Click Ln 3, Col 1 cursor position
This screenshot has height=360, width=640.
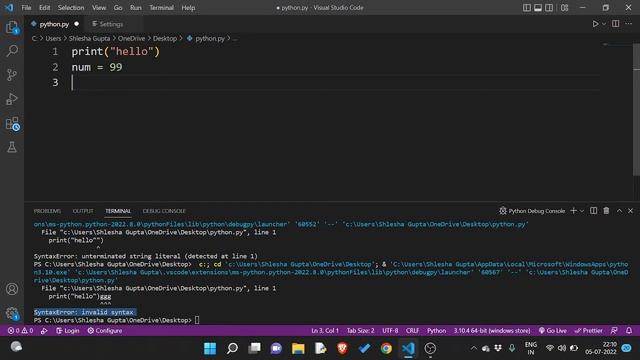325,331
